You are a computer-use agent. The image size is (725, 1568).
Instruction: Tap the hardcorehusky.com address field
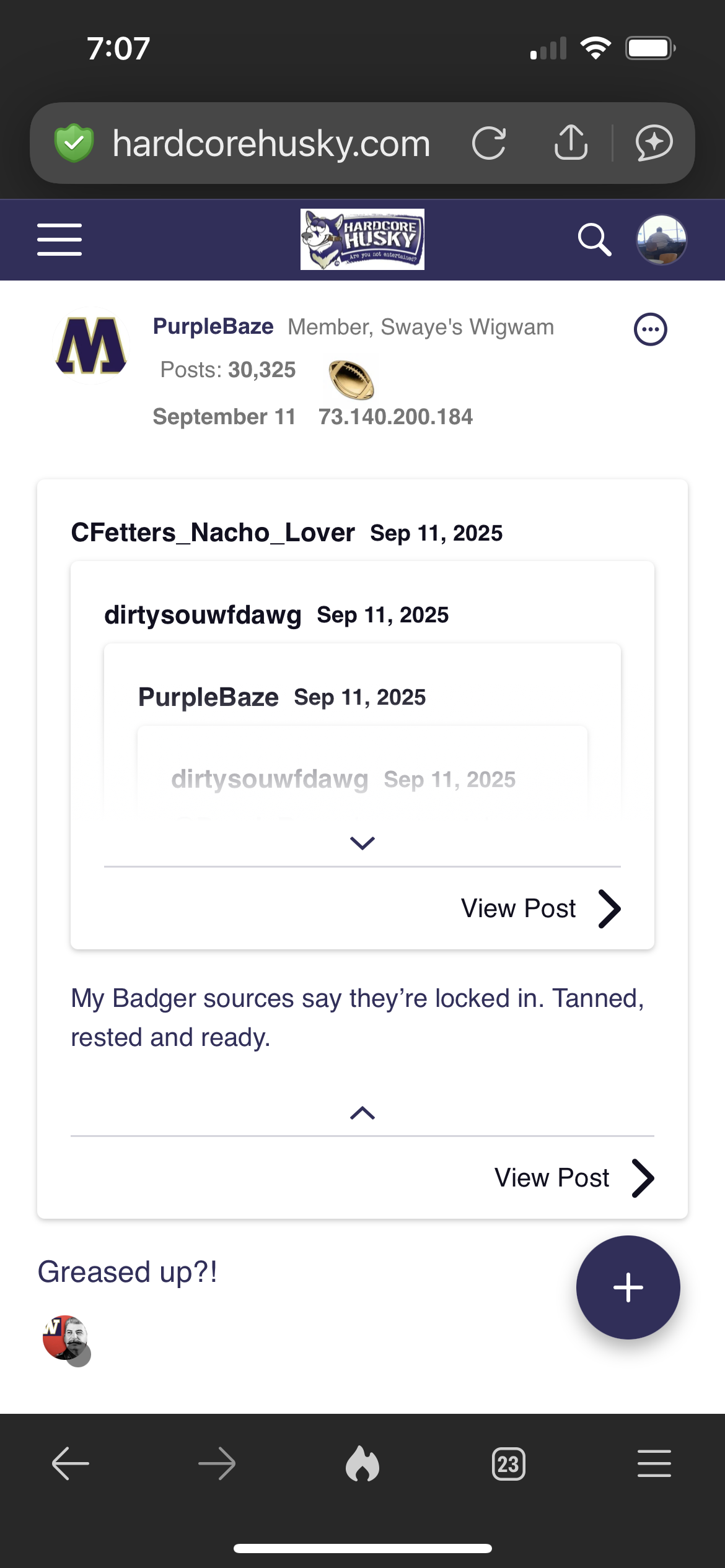tap(271, 144)
